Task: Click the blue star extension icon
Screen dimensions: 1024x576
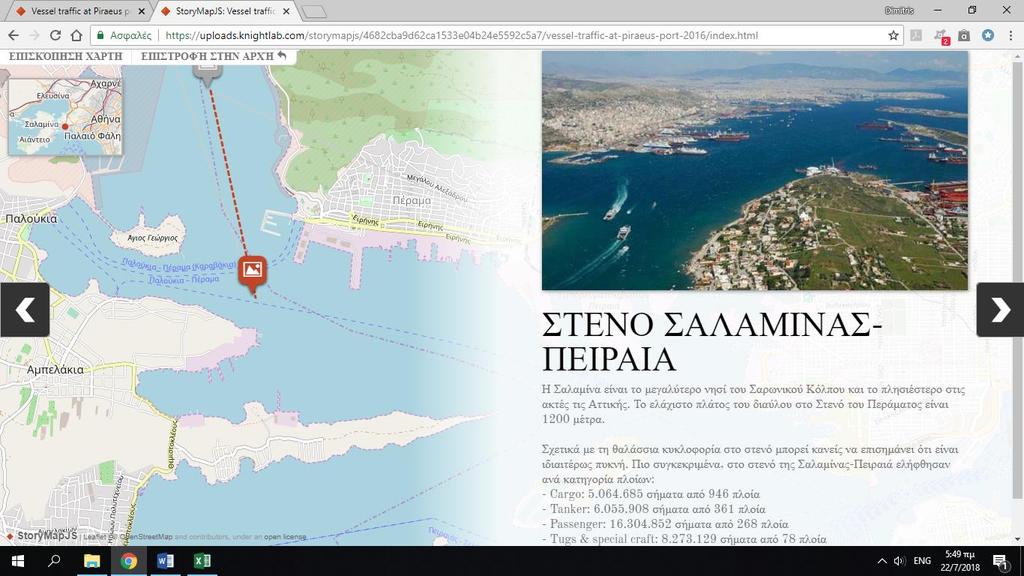Action: [x=987, y=35]
